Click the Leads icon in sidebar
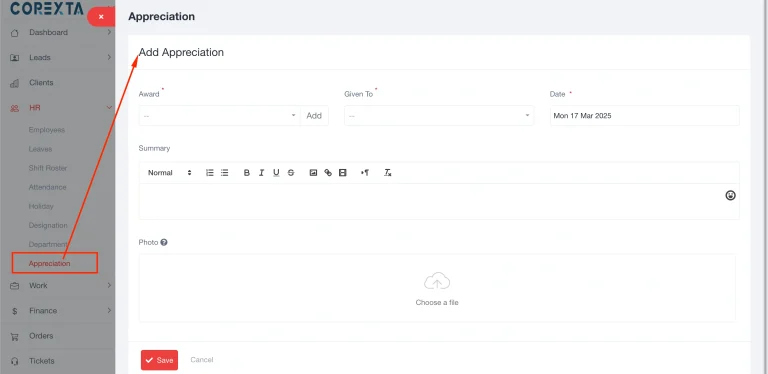 pos(15,58)
